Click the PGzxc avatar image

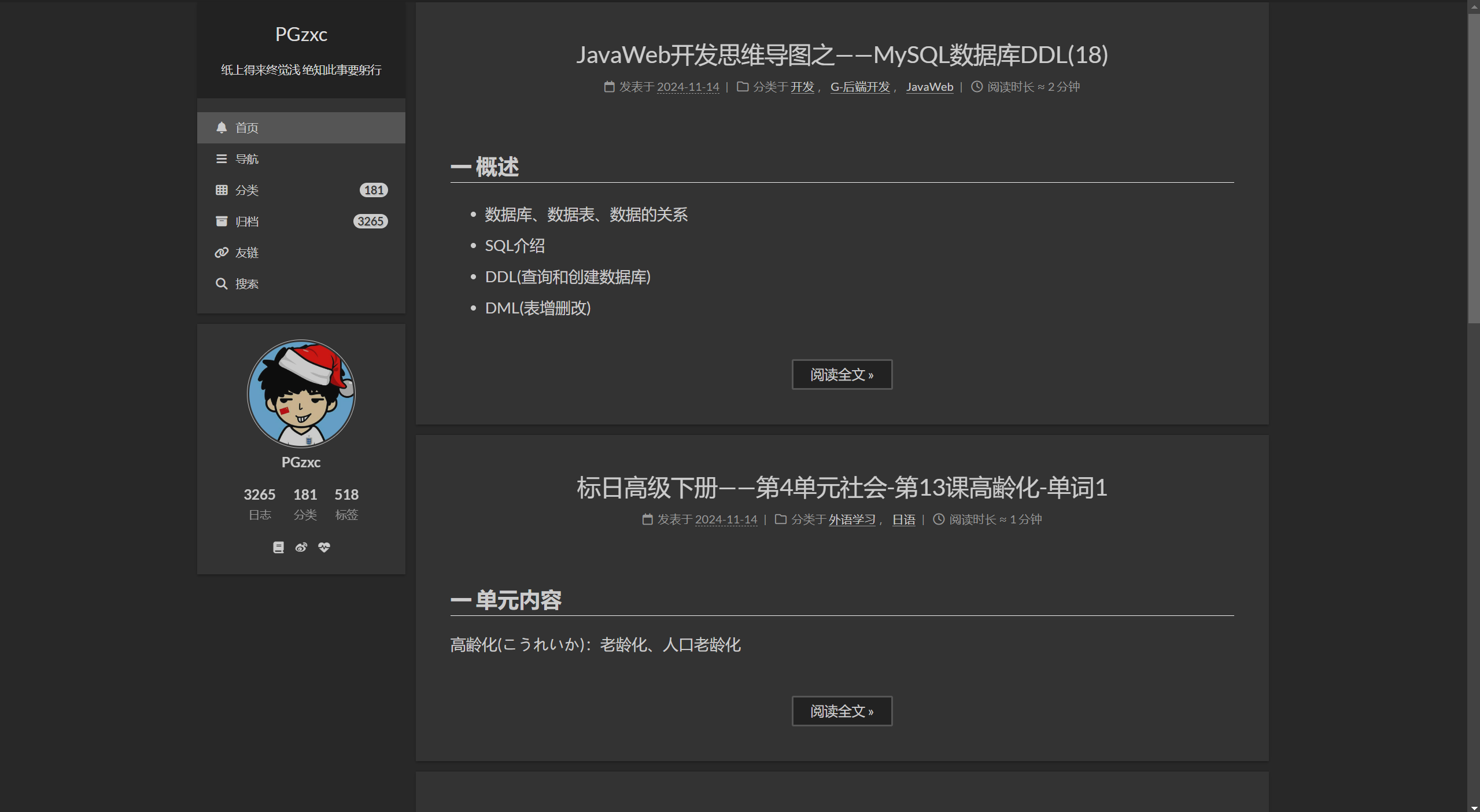(301, 393)
